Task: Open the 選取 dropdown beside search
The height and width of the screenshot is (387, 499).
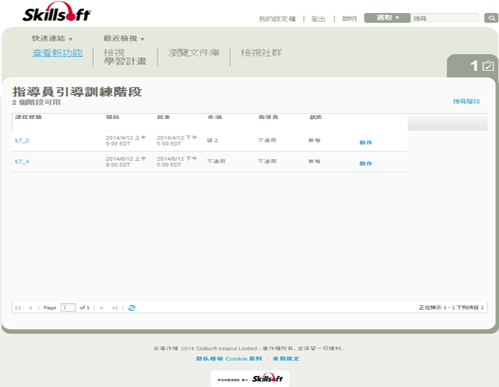Action: tap(387, 18)
